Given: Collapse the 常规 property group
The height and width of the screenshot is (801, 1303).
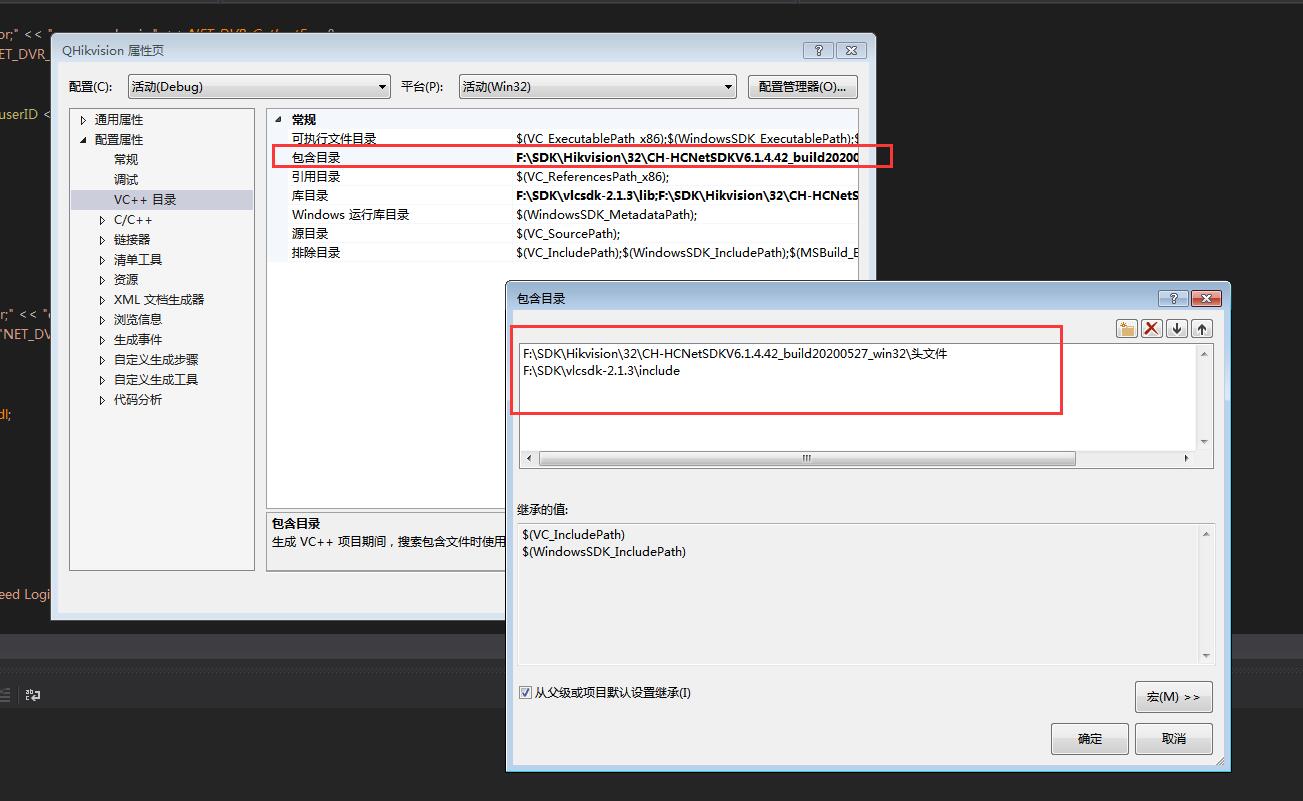Looking at the screenshot, I should click(279, 120).
